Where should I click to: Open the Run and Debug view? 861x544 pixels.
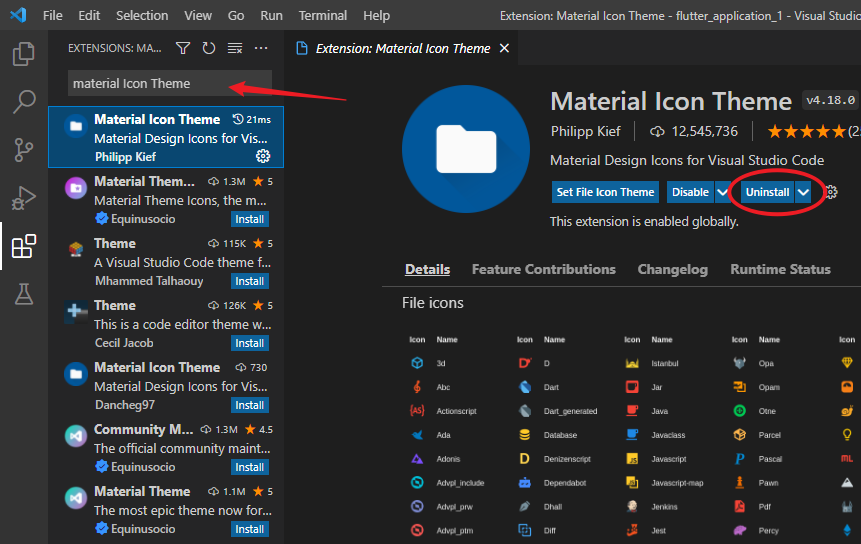[x=24, y=198]
